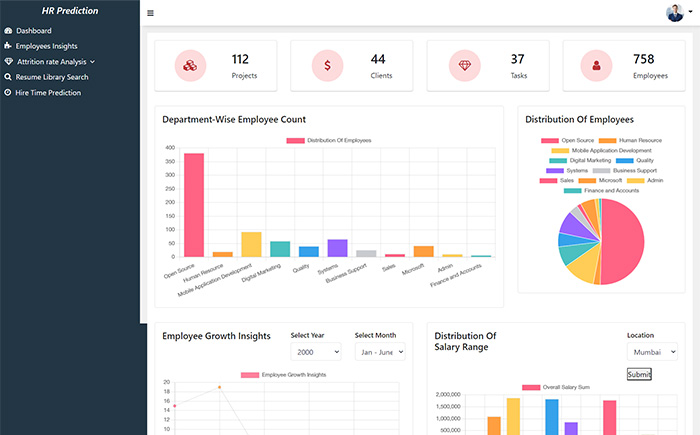700x435 pixels.
Task: Click the Department-Wise Employee Count heading
Action: [234, 120]
